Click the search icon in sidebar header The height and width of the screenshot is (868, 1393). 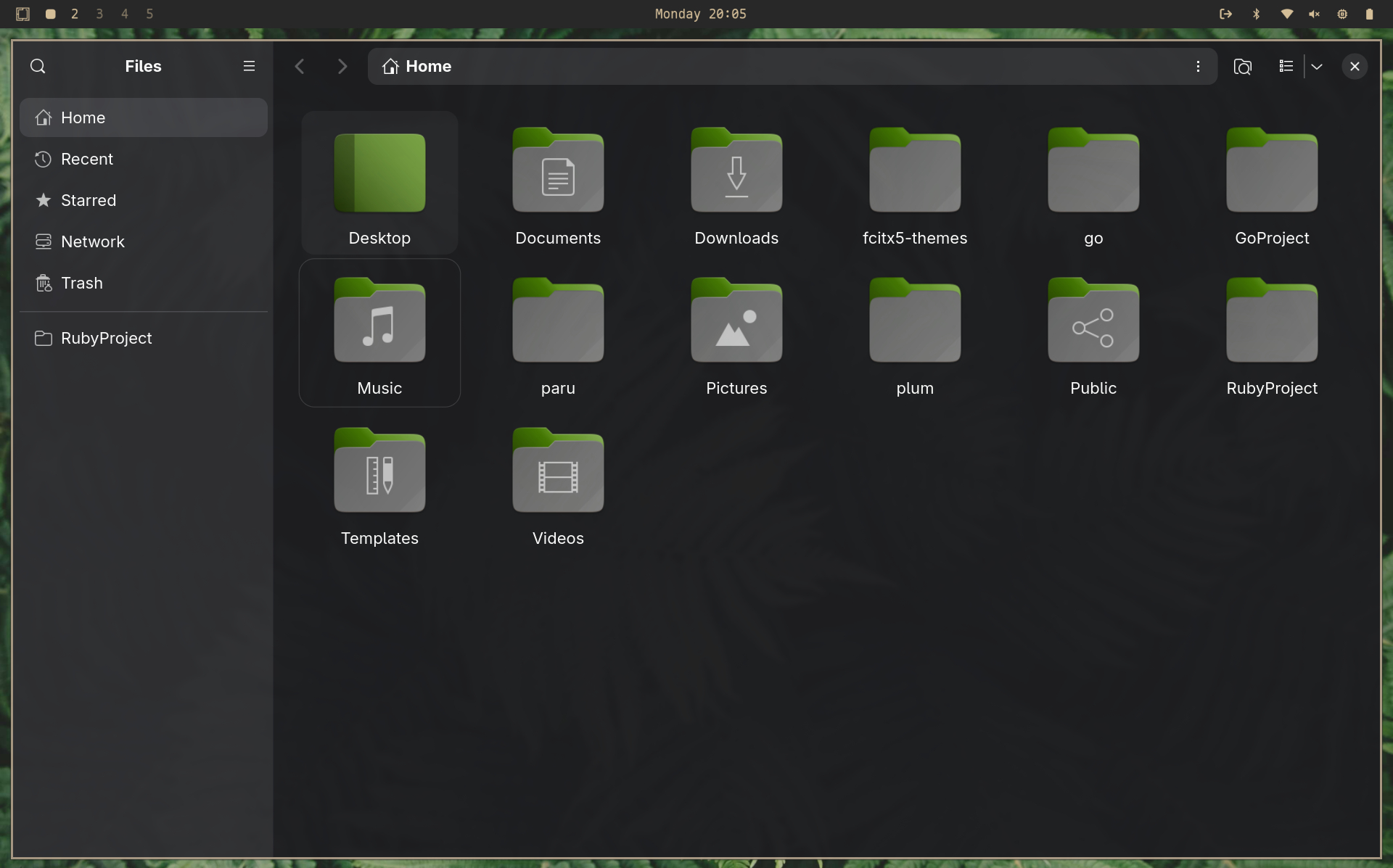click(38, 67)
